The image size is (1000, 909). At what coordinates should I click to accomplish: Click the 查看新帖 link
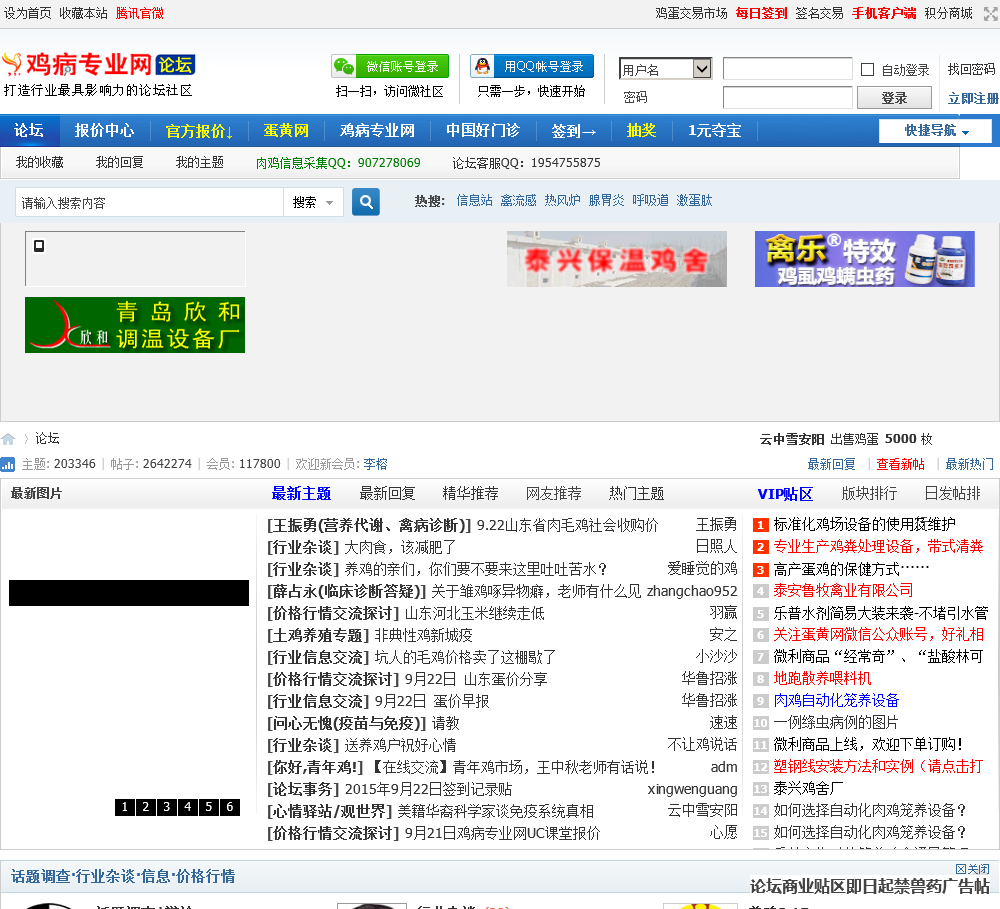[900, 464]
